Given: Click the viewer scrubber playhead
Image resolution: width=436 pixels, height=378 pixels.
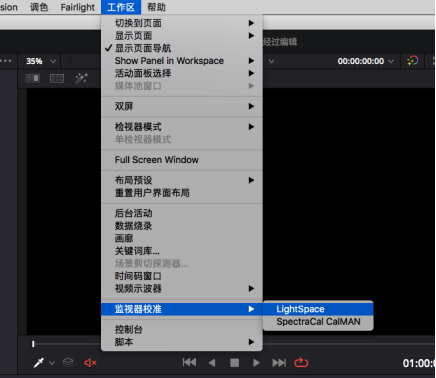Looking at the screenshot, I should pos(33,344).
